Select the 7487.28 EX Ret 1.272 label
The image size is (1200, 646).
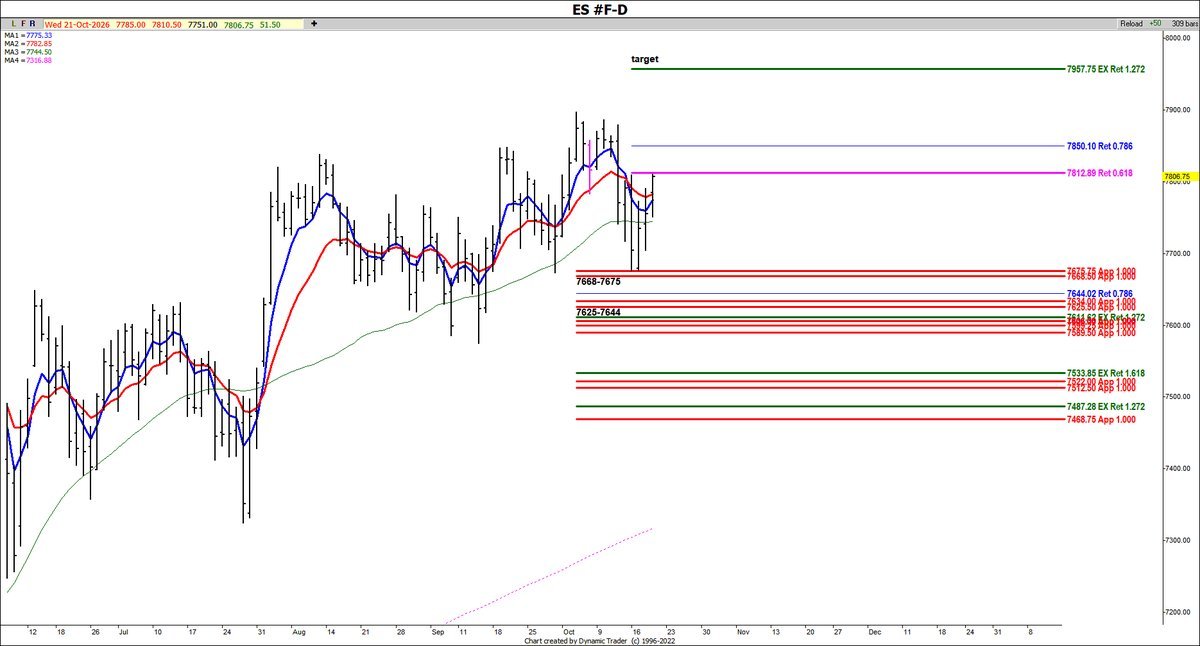click(x=1105, y=407)
